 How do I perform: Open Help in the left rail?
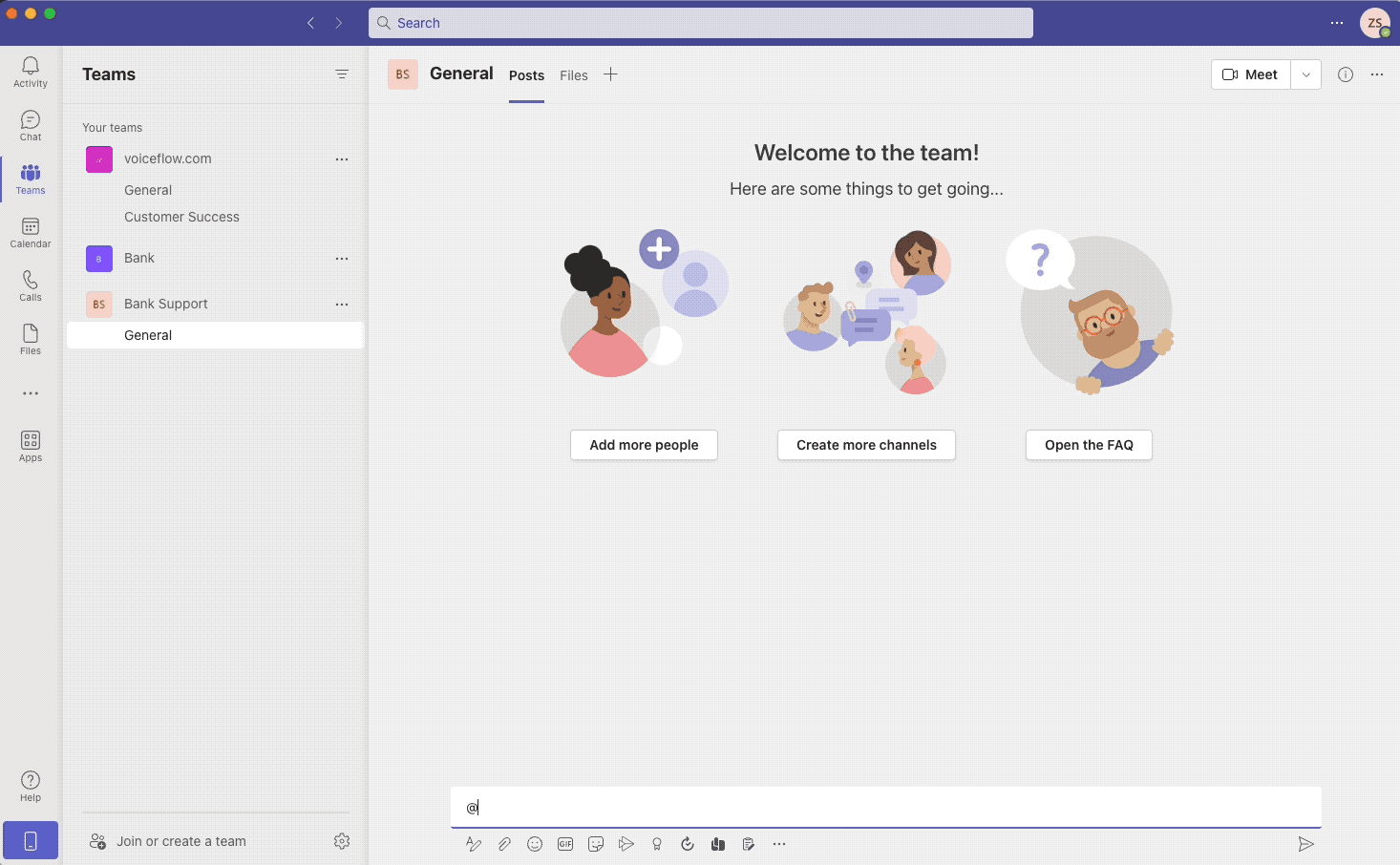tap(31, 787)
